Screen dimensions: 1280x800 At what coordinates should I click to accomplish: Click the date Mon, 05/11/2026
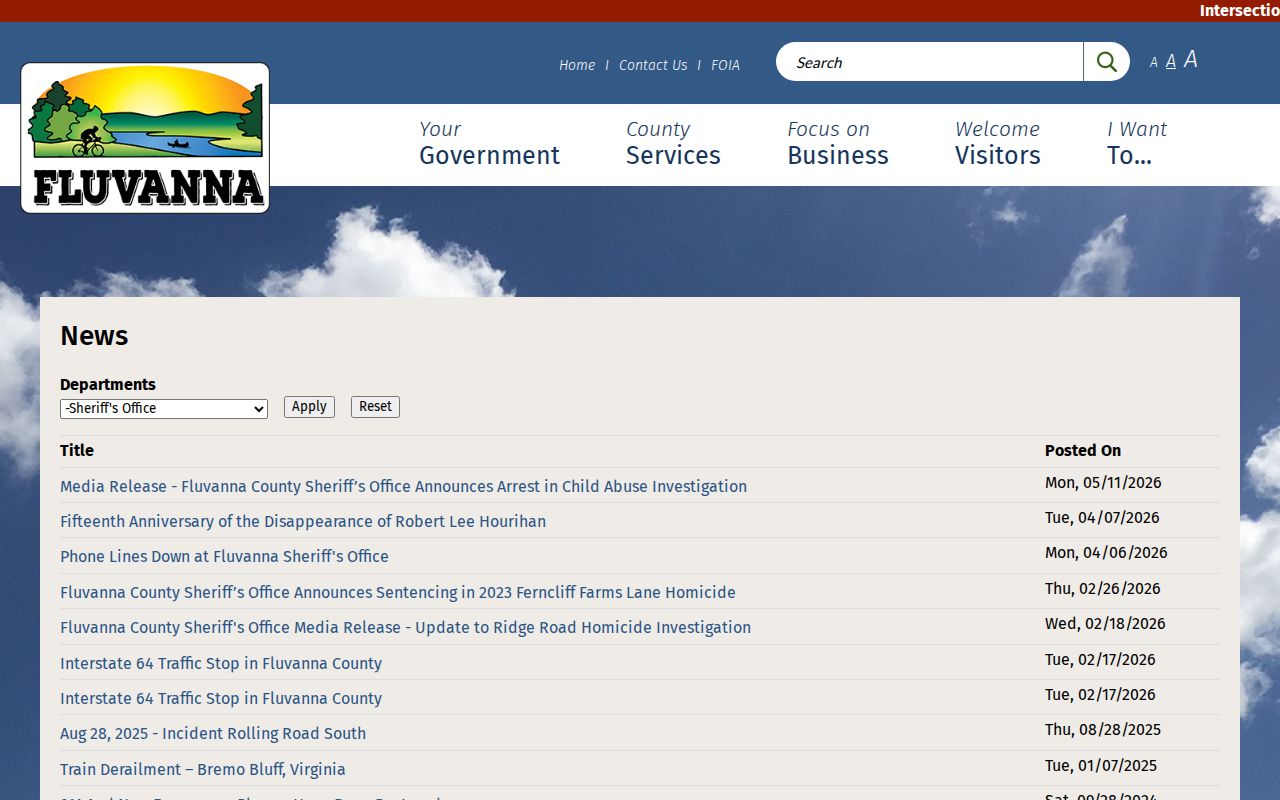pos(1103,483)
